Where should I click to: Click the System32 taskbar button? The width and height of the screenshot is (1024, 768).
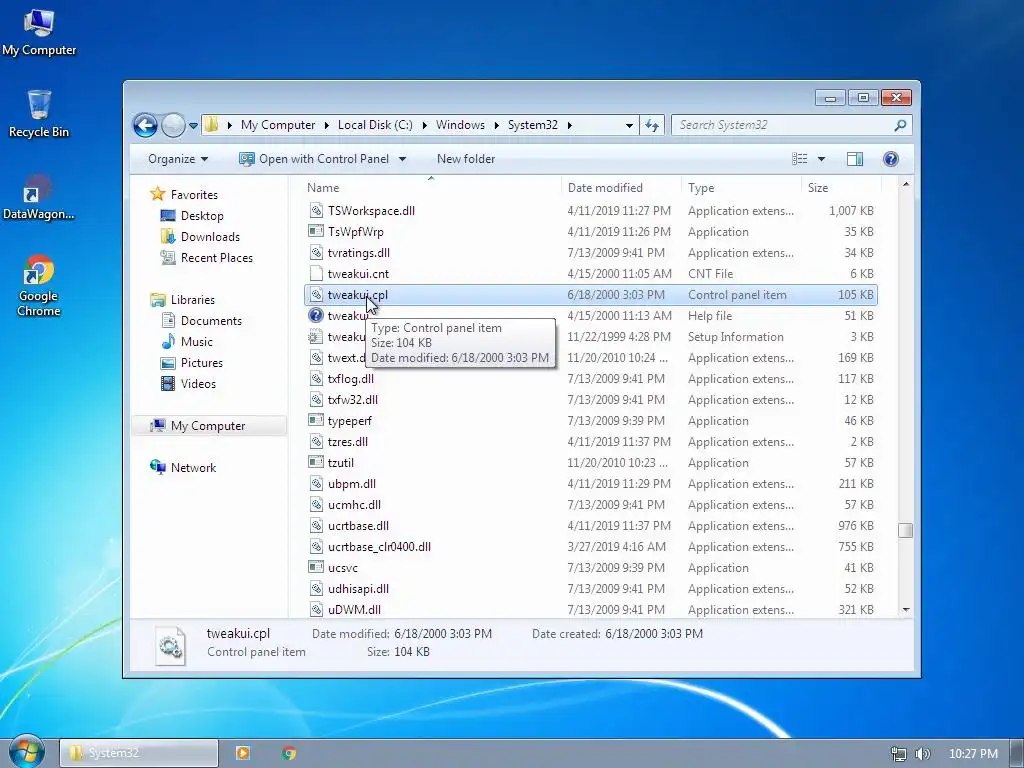tap(138, 753)
